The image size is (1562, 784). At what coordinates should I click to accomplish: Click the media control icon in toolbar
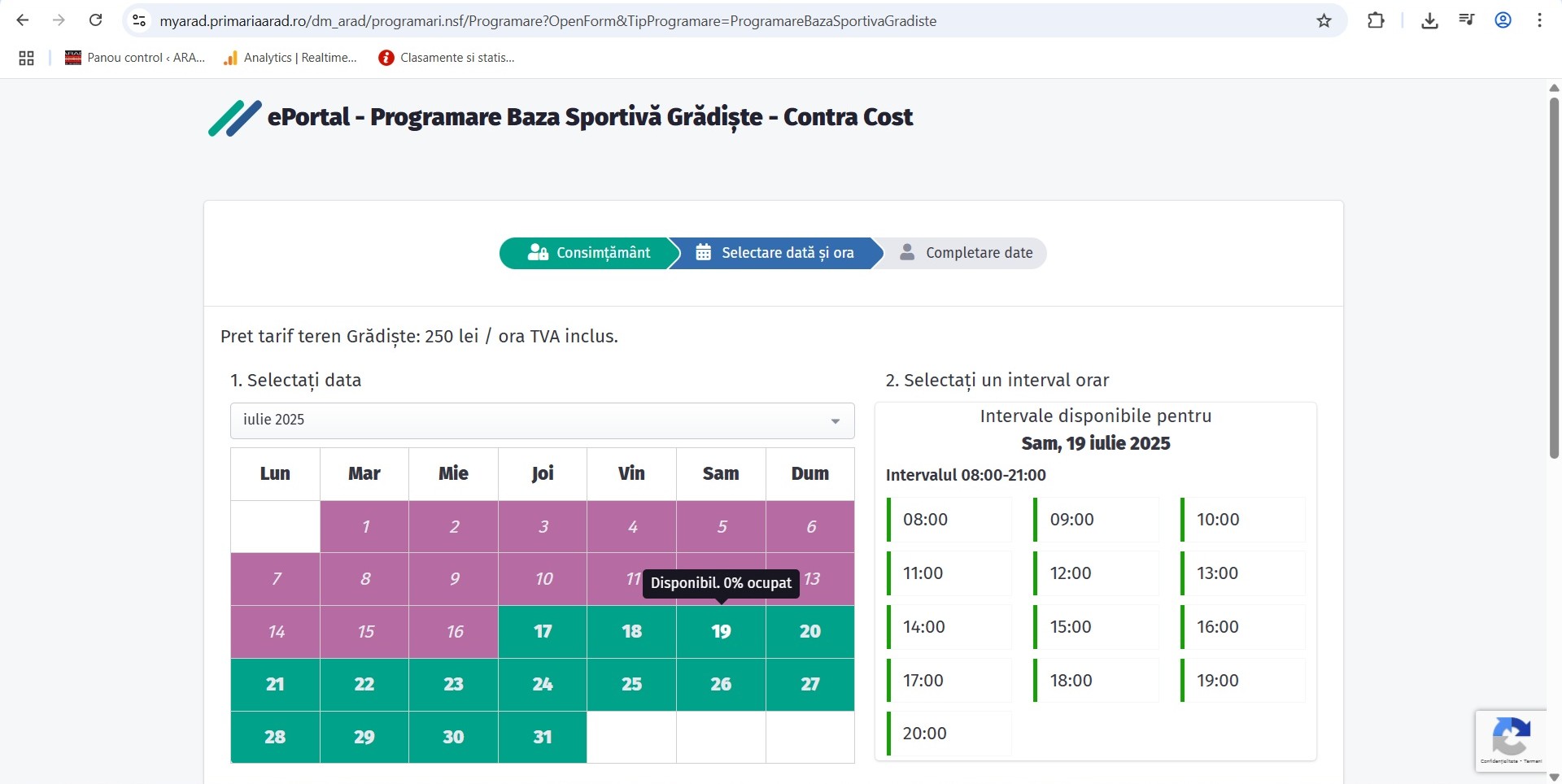(x=1466, y=20)
